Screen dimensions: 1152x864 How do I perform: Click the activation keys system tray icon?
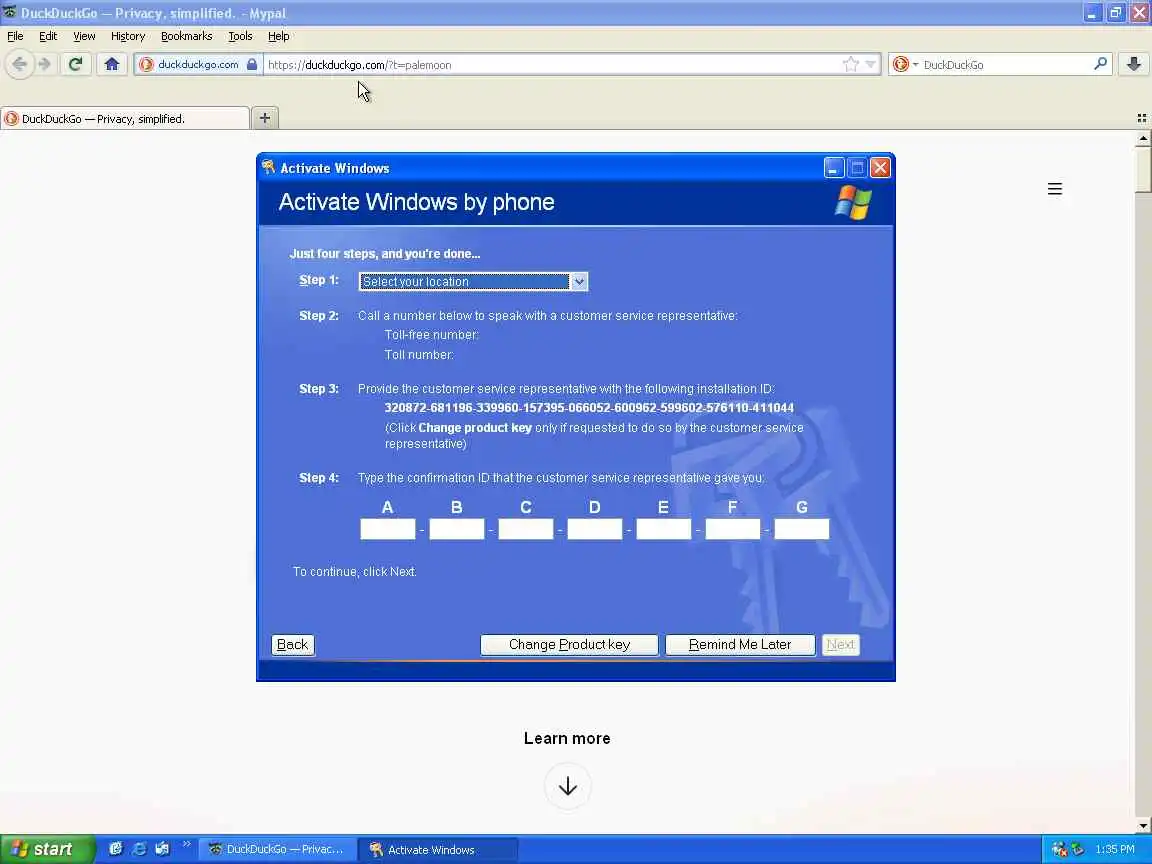click(x=1059, y=849)
